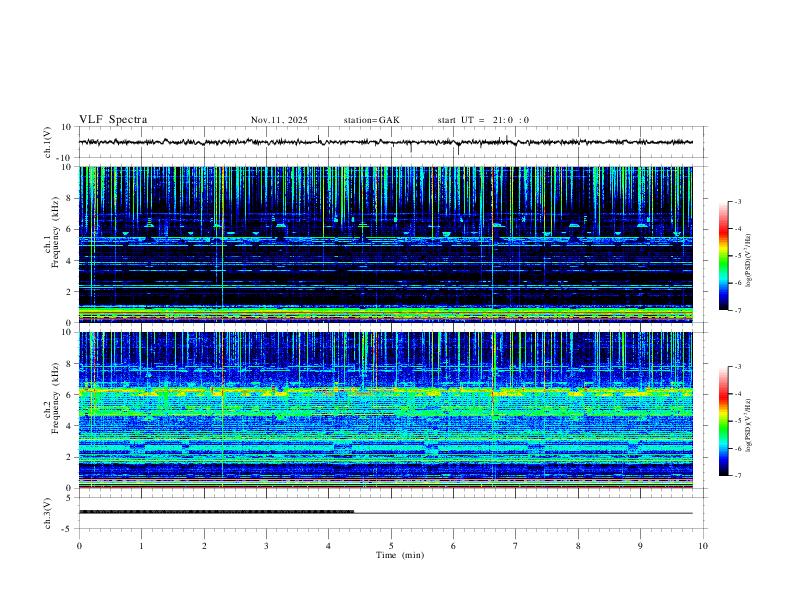Click the ch.1 colorbar "log(PSD)(V²/Hz)" label

[748, 261]
